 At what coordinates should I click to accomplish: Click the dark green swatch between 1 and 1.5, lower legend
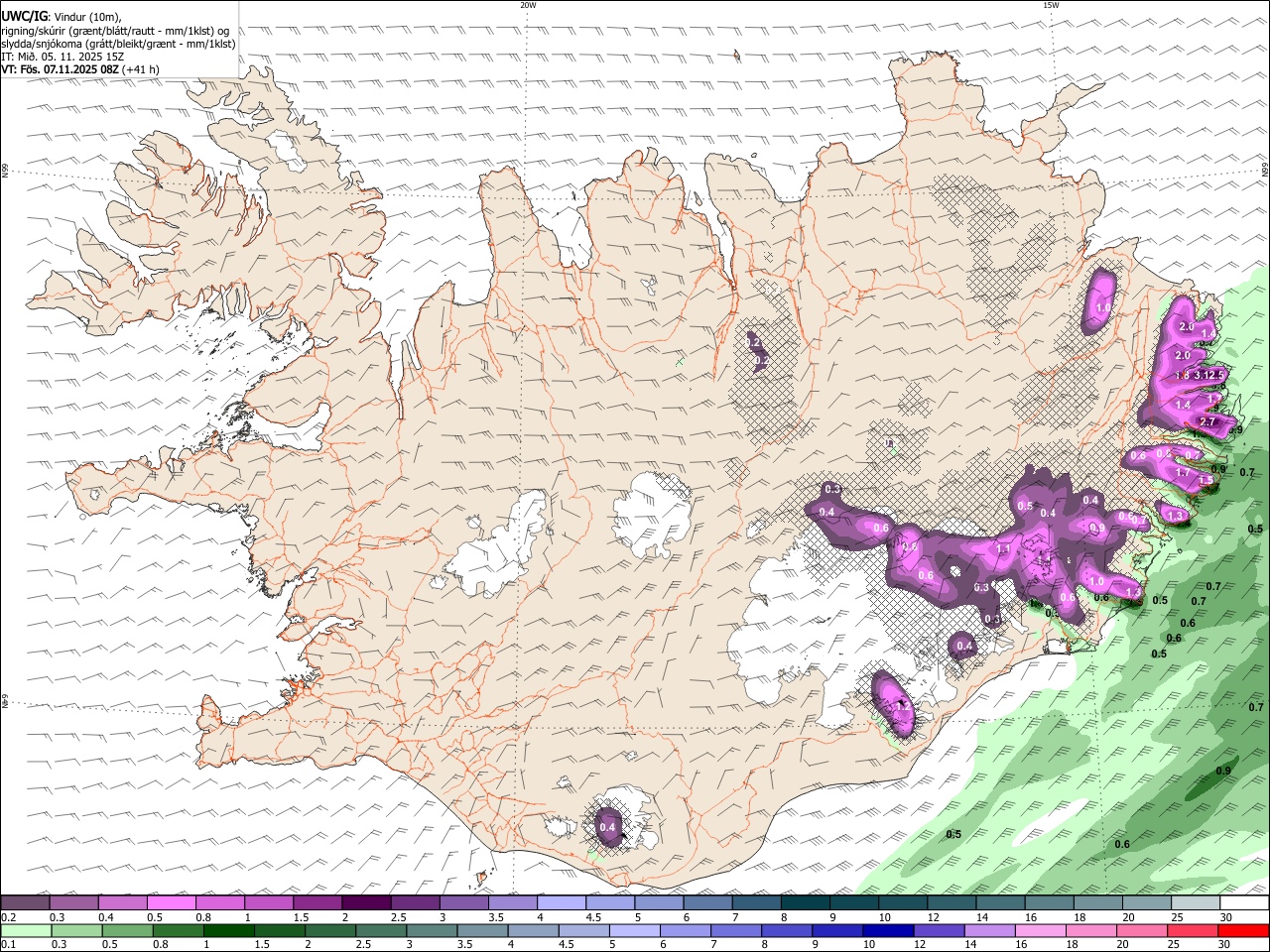[229, 930]
